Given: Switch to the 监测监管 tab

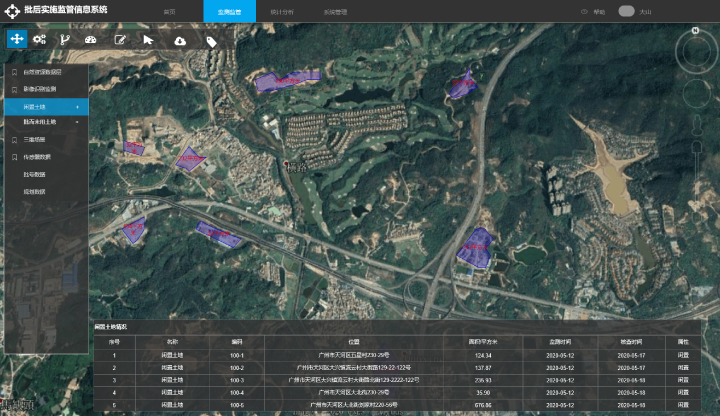Looking at the screenshot, I should point(229,11).
